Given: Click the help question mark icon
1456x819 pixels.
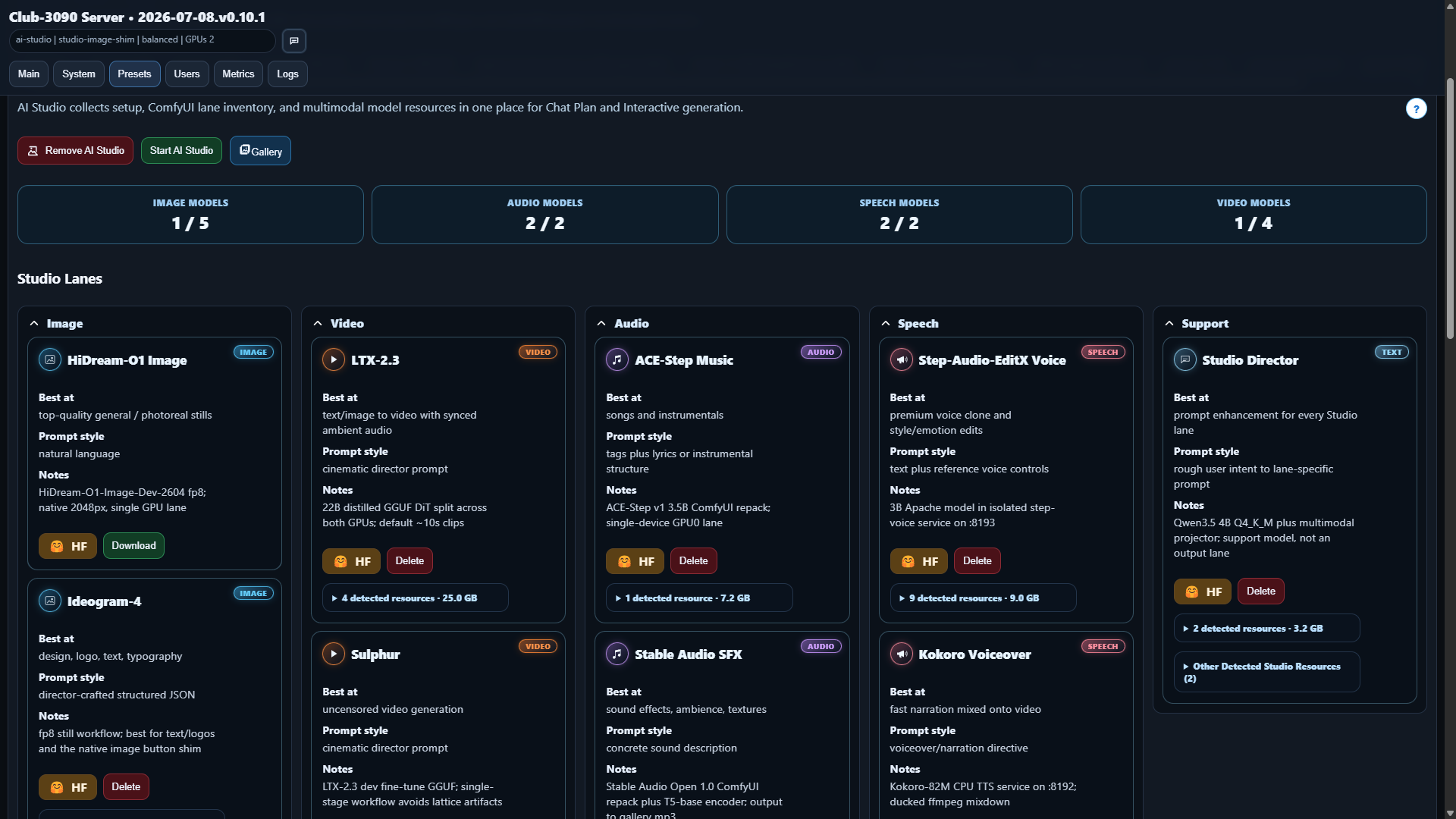Looking at the screenshot, I should tap(1416, 108).
